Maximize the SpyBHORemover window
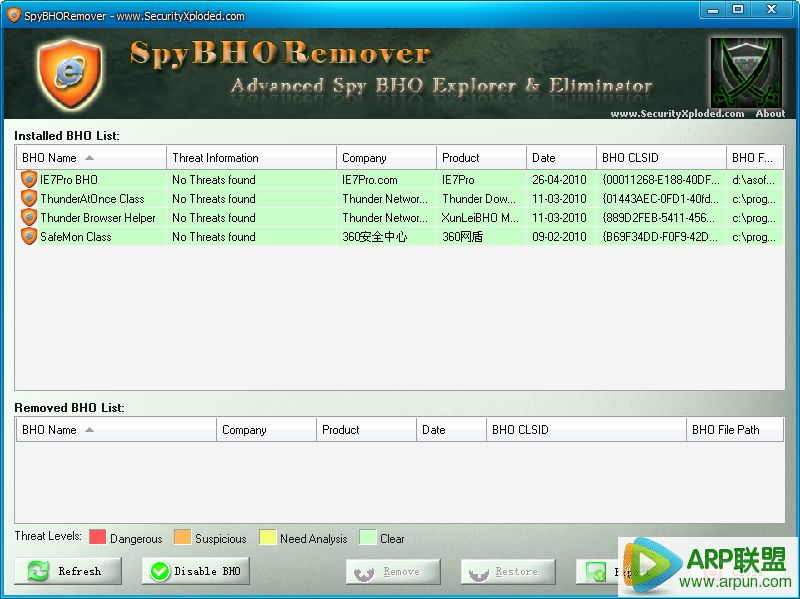The image size is (800, 599). [x=738, y=10]
